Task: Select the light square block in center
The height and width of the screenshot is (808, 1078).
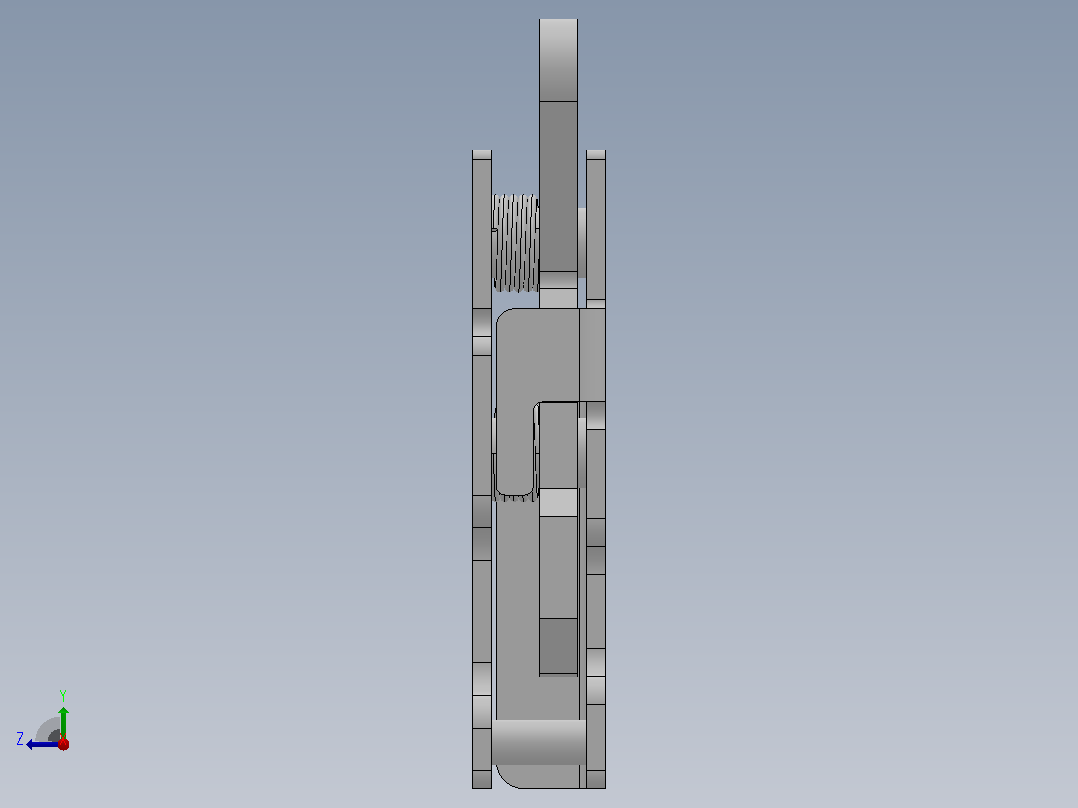Action: click(558, 503)
